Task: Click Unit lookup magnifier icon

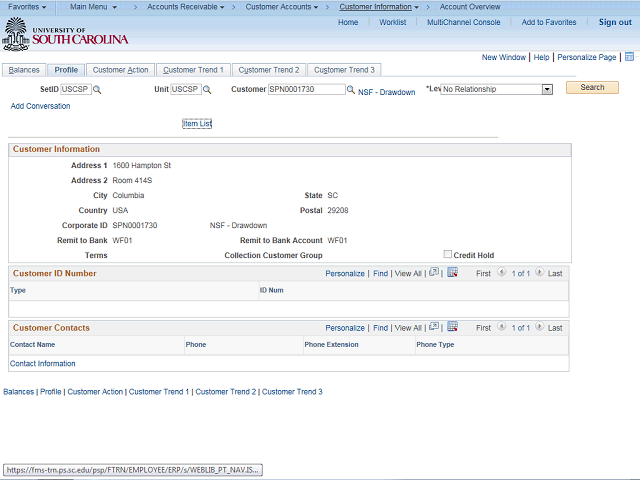Action: [207, 89]
